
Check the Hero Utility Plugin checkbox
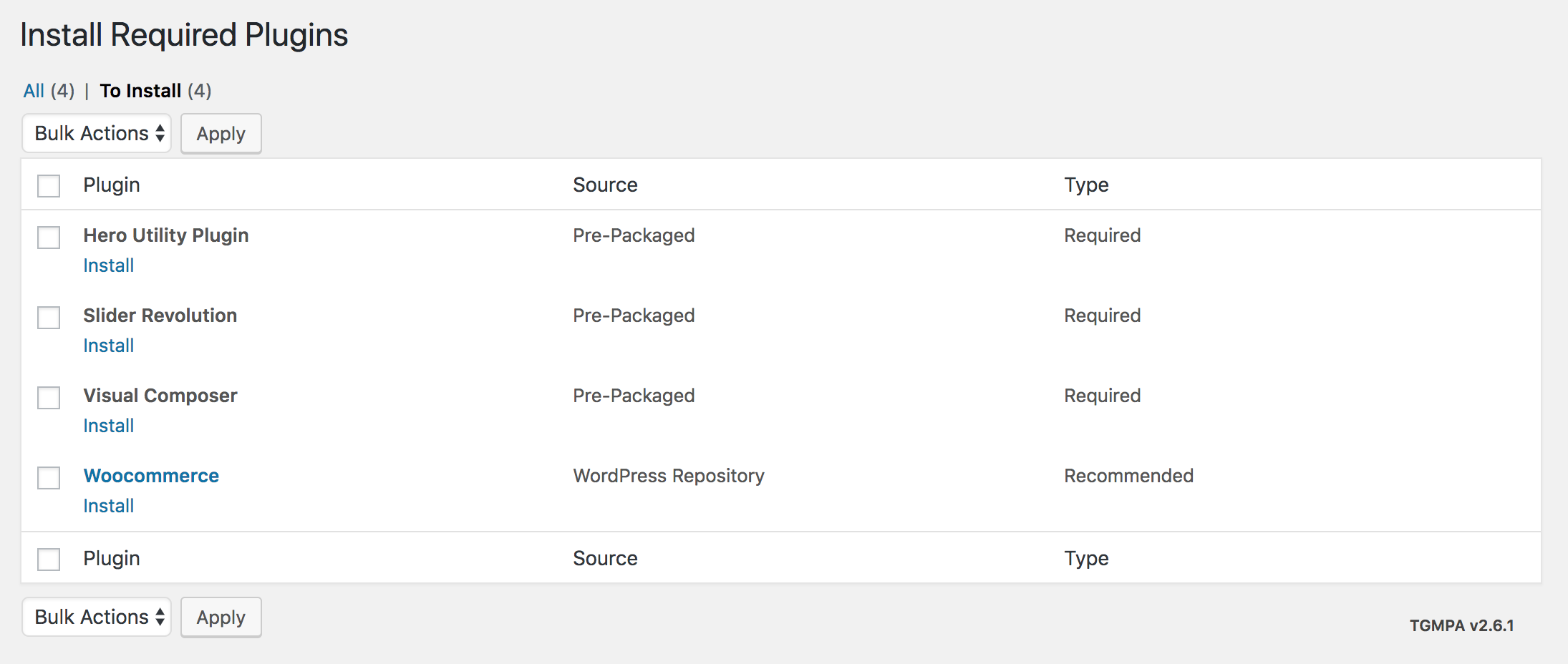(x=49, y=238)
